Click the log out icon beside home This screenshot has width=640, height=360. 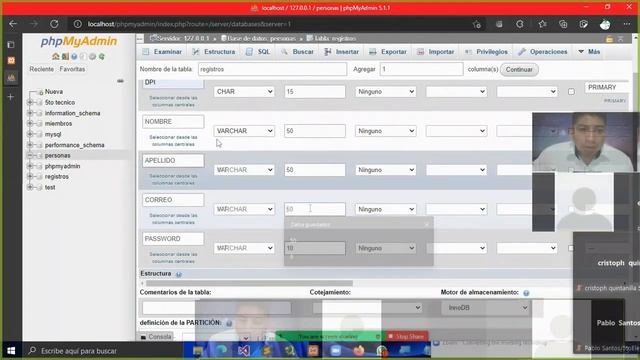[x=65, y=56]
